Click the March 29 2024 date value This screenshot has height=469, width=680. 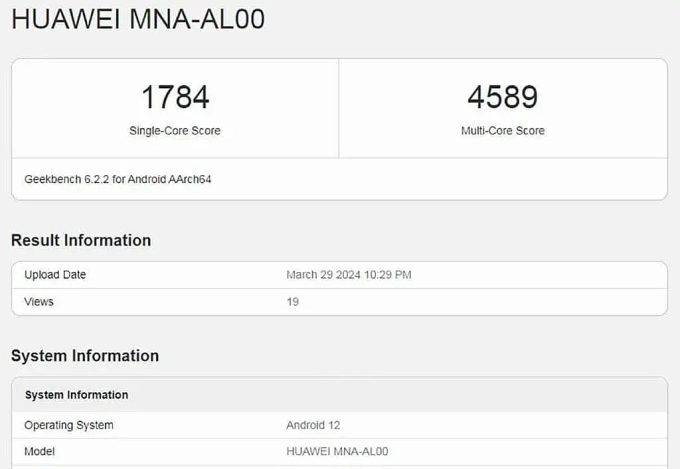click(323, 275)
